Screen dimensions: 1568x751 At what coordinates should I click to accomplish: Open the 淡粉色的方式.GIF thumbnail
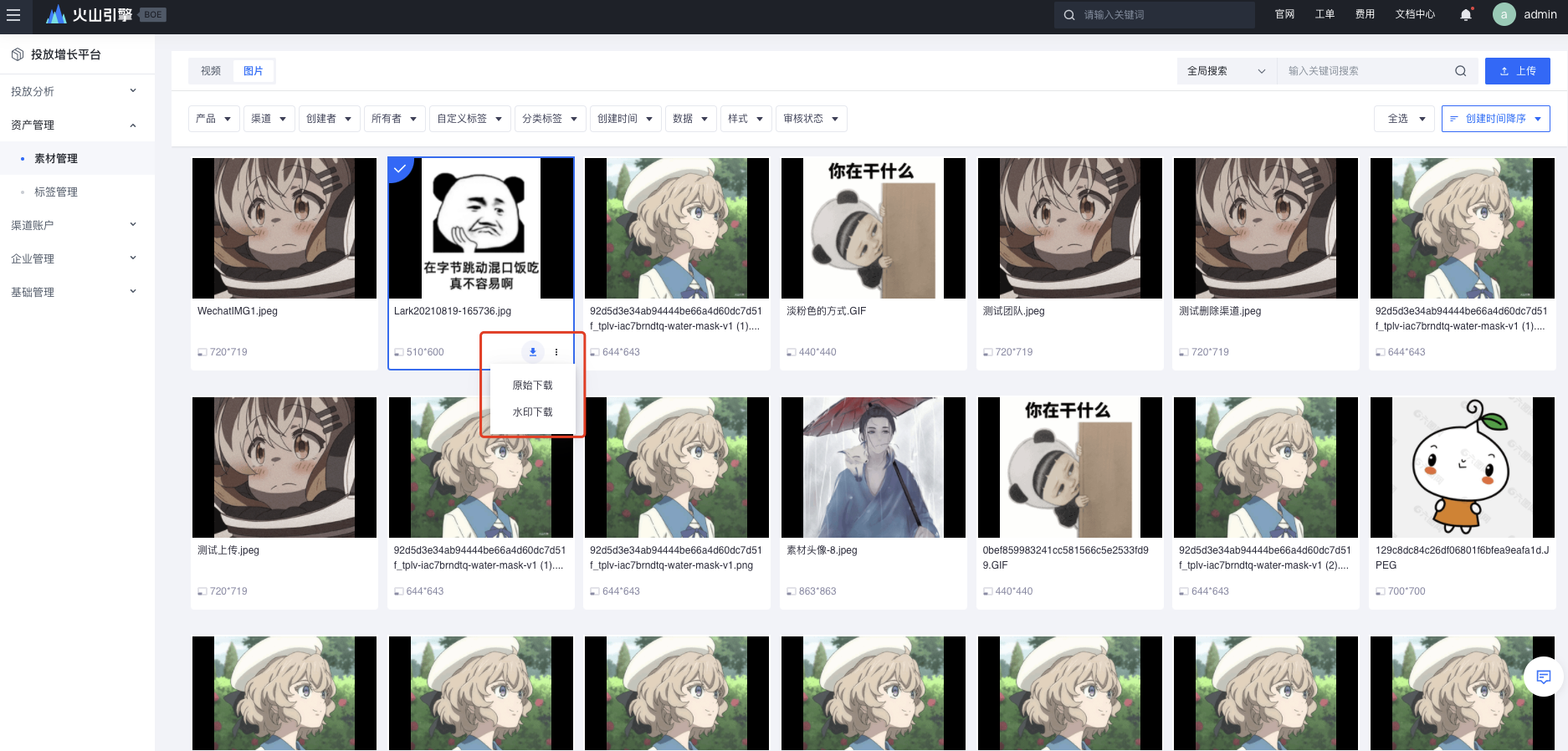pyautogui.click(x=874, y=228)
